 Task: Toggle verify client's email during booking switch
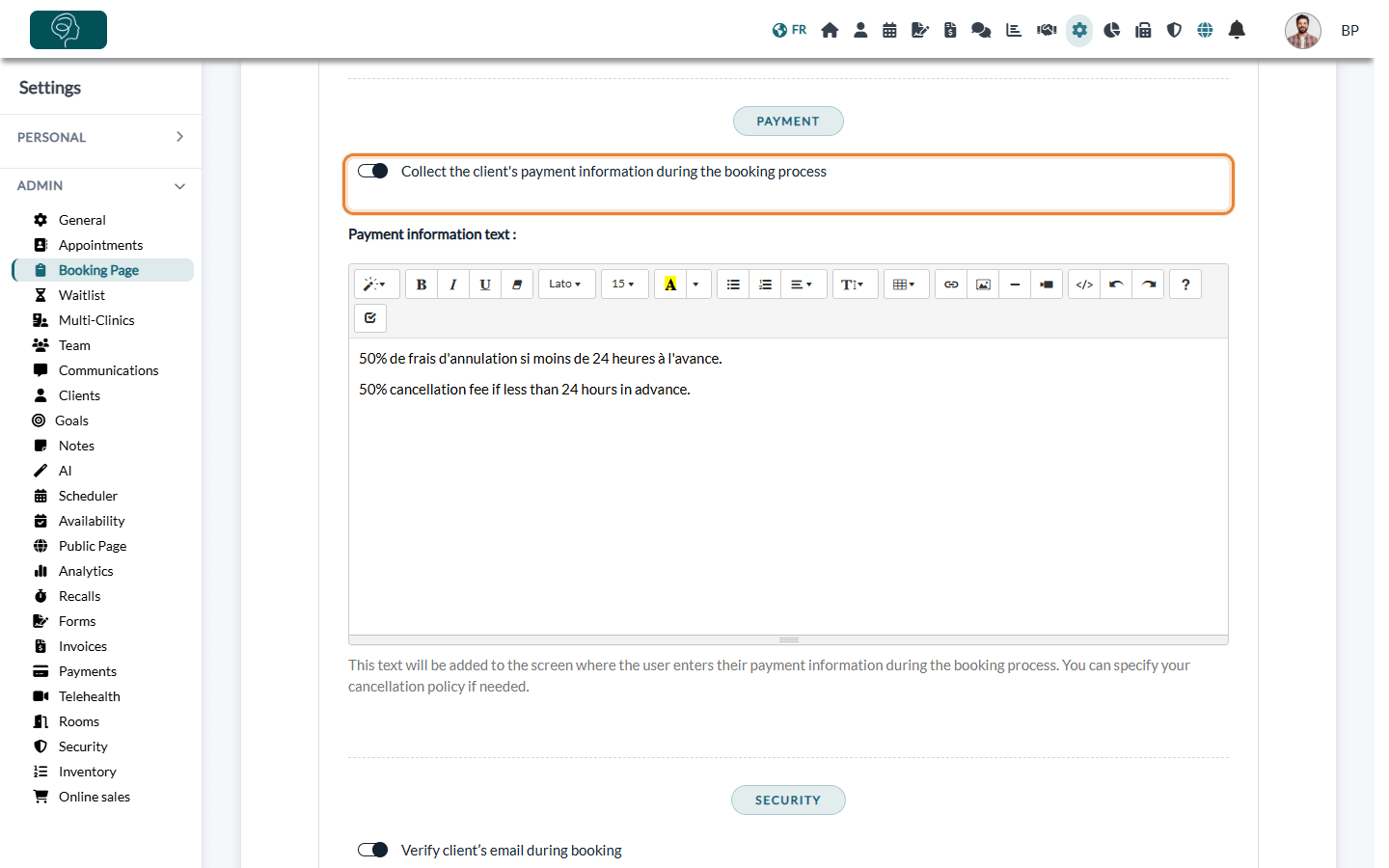[x=372, y=850]
